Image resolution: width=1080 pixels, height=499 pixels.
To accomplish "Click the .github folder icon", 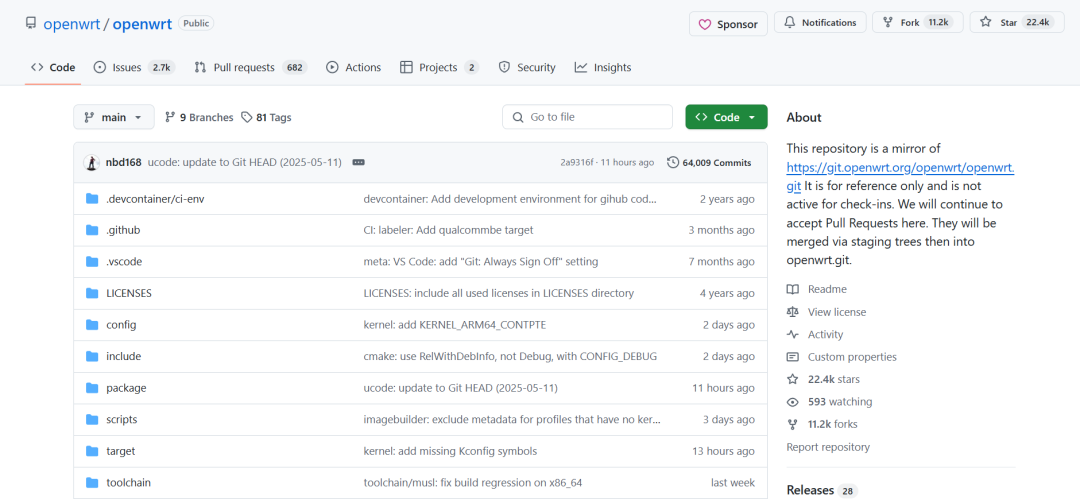I will point(92,230).
